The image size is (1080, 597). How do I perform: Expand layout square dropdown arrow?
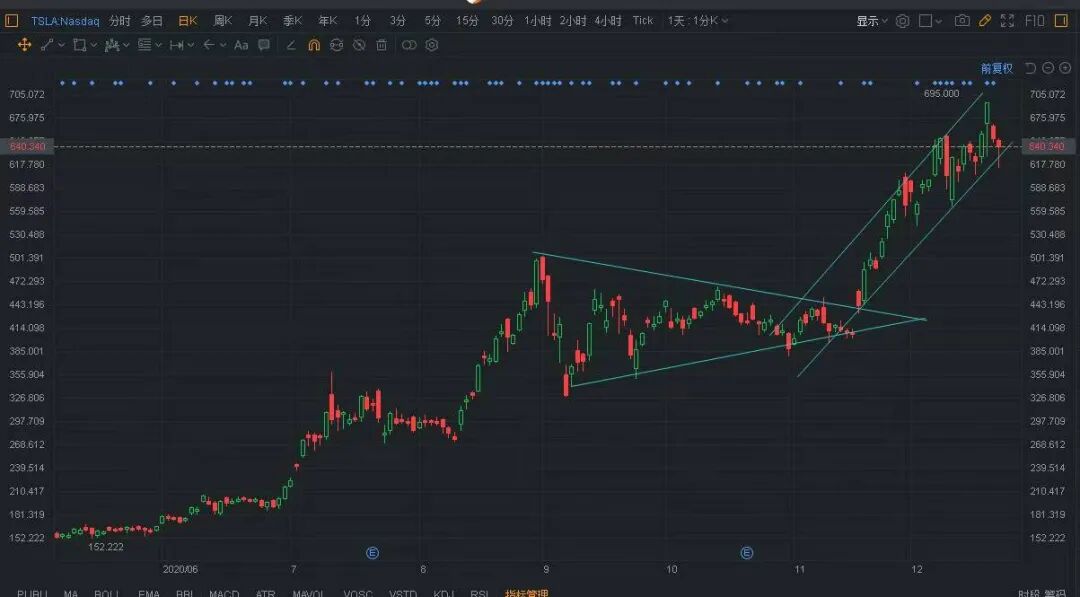(x=939, y=21)
